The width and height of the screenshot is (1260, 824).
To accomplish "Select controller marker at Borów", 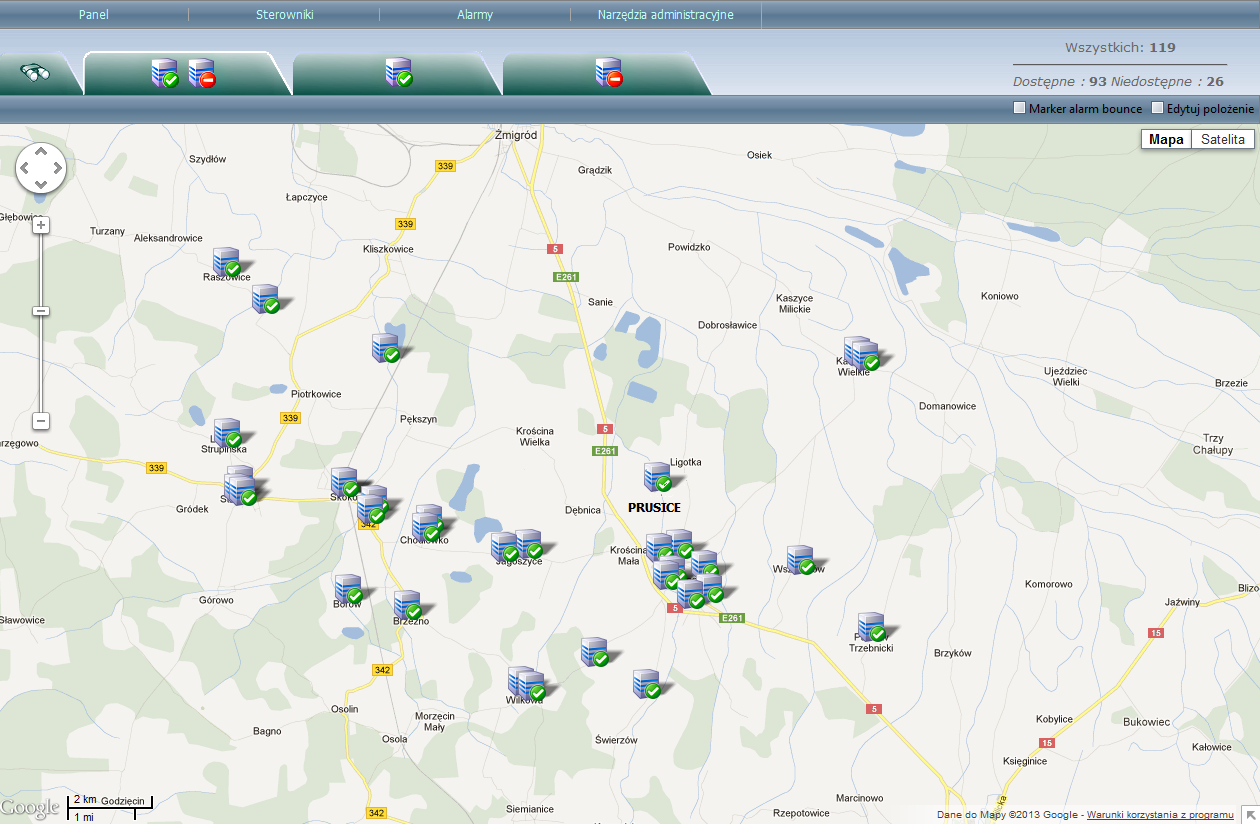I will point(349,590).
